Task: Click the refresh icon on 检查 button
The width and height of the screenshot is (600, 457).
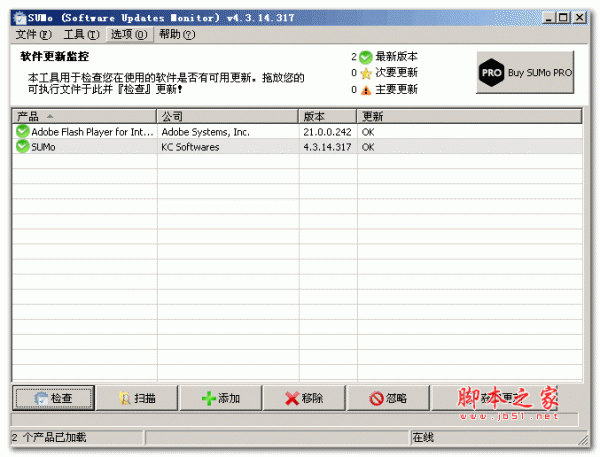Action: click(x=41, y=398)
